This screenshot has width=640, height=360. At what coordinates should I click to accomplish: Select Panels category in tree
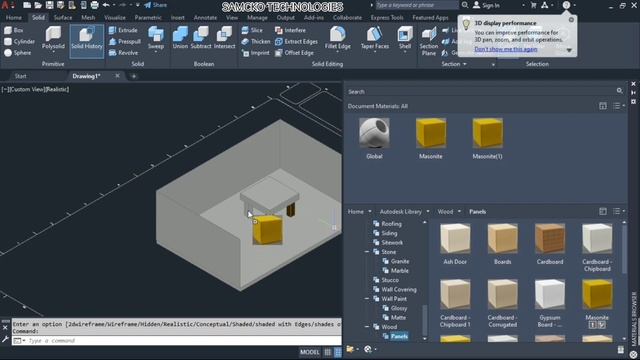pyautogui.click(x=399, y=336)
